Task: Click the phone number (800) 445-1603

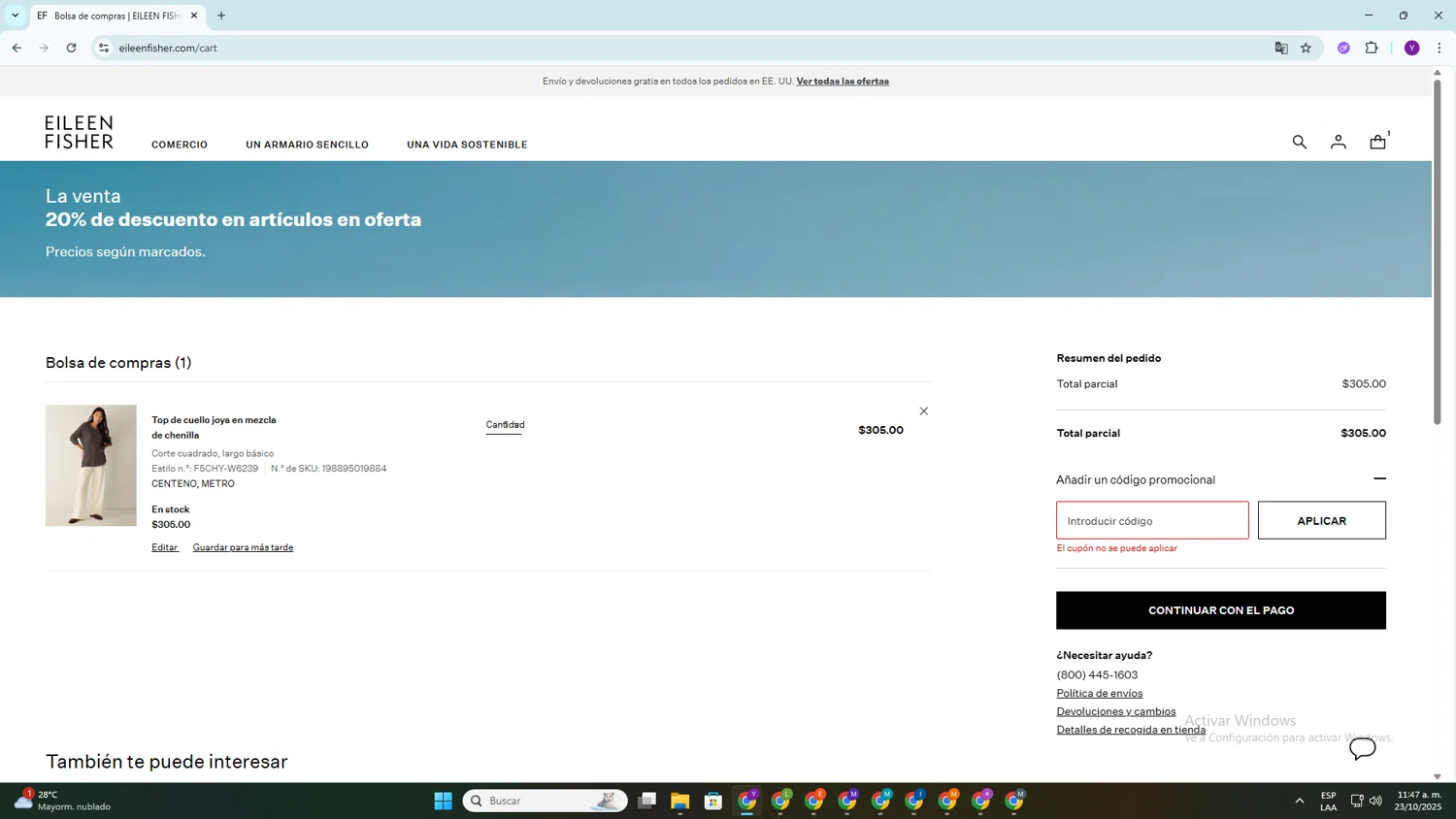Action: point(1097,674)
